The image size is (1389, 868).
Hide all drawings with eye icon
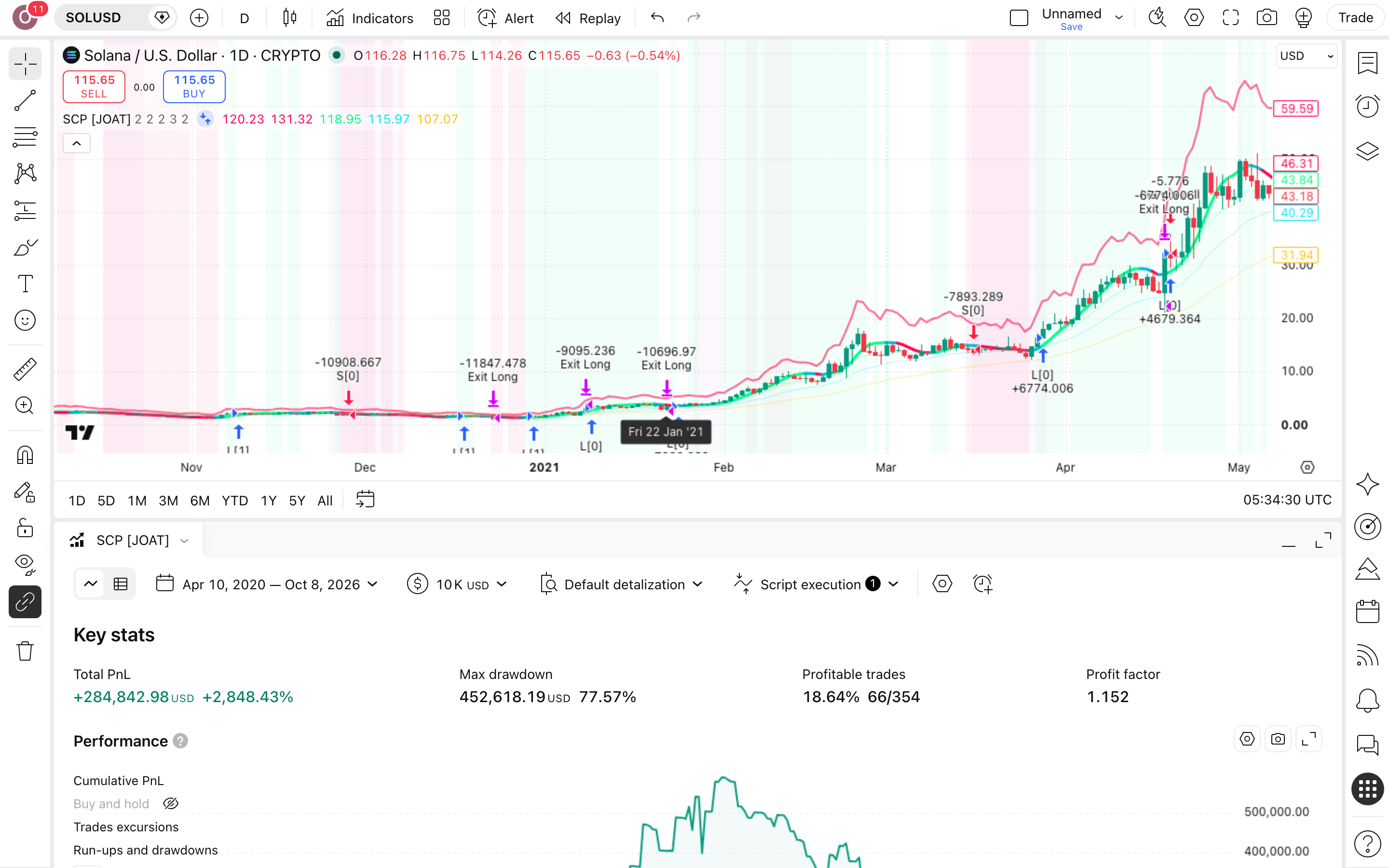pos(25,565)
